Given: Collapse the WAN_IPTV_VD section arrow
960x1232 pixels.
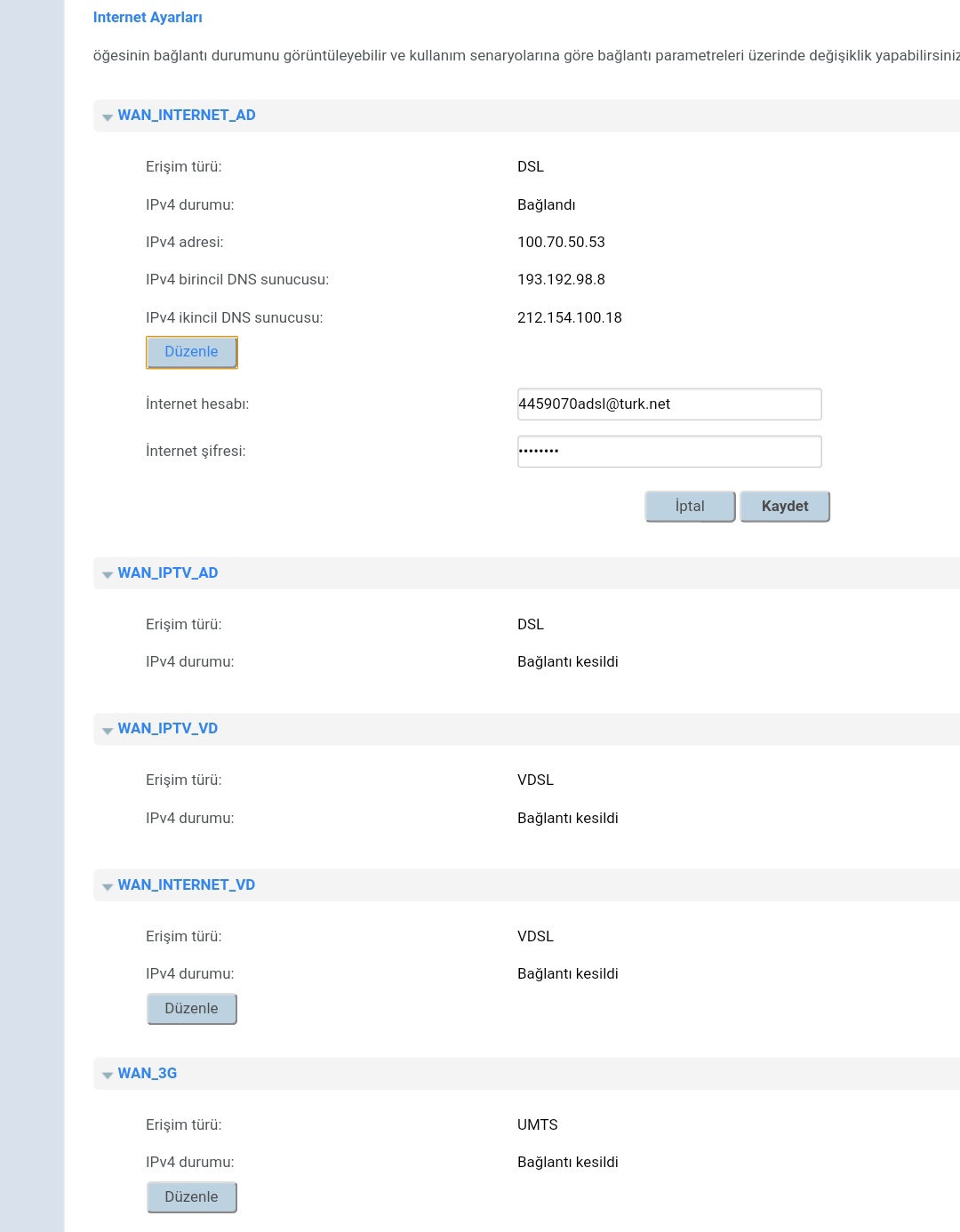Looking at the screenshot, I should (108, 731).
